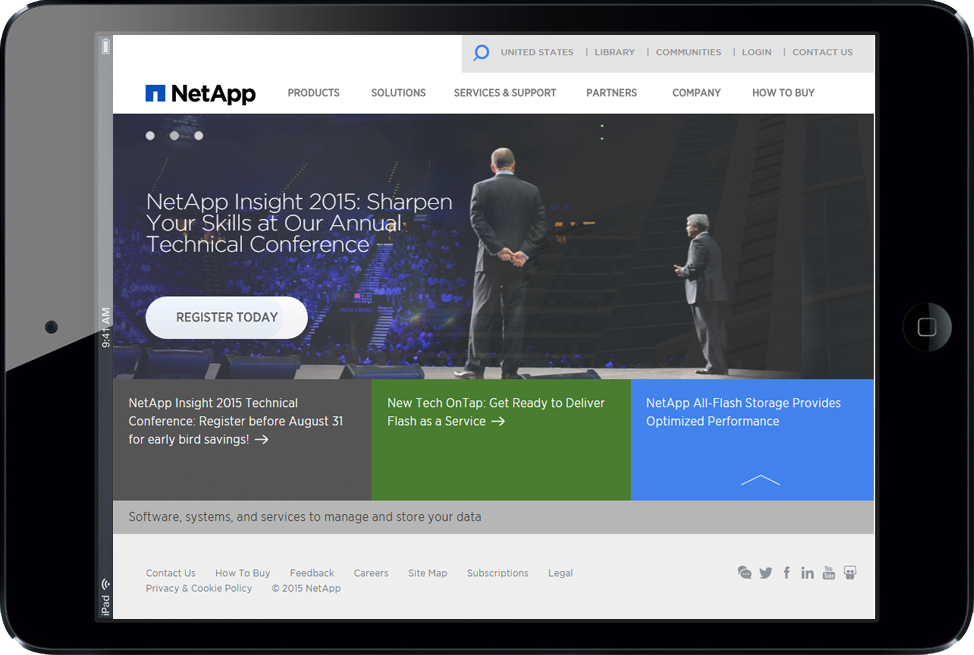Select the second carousel dot
The height and width of the screenshot is (655, 974).
coord(175,135)
